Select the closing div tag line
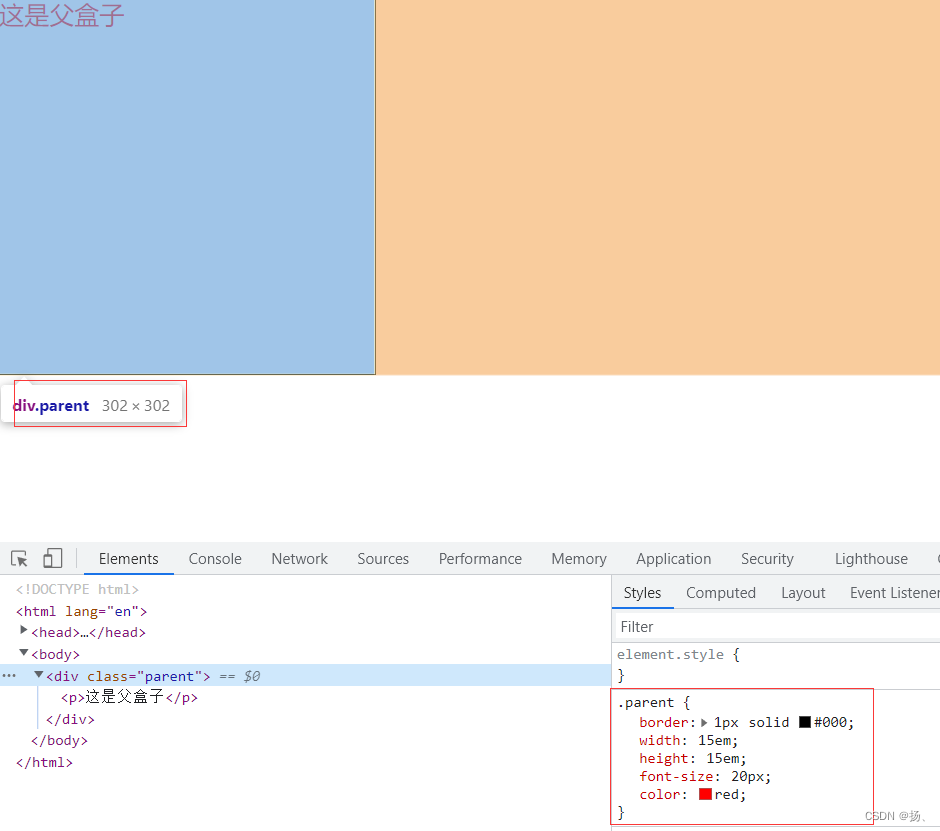This screenshot has height=831, width=940. pyautogui.click(x=70, y=719)
